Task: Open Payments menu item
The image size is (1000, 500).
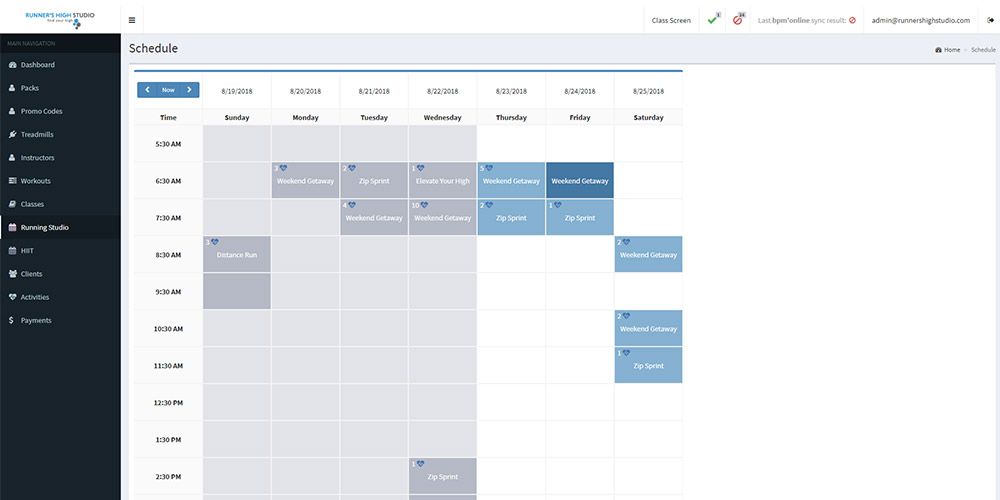Action: (x=60, y=320)
